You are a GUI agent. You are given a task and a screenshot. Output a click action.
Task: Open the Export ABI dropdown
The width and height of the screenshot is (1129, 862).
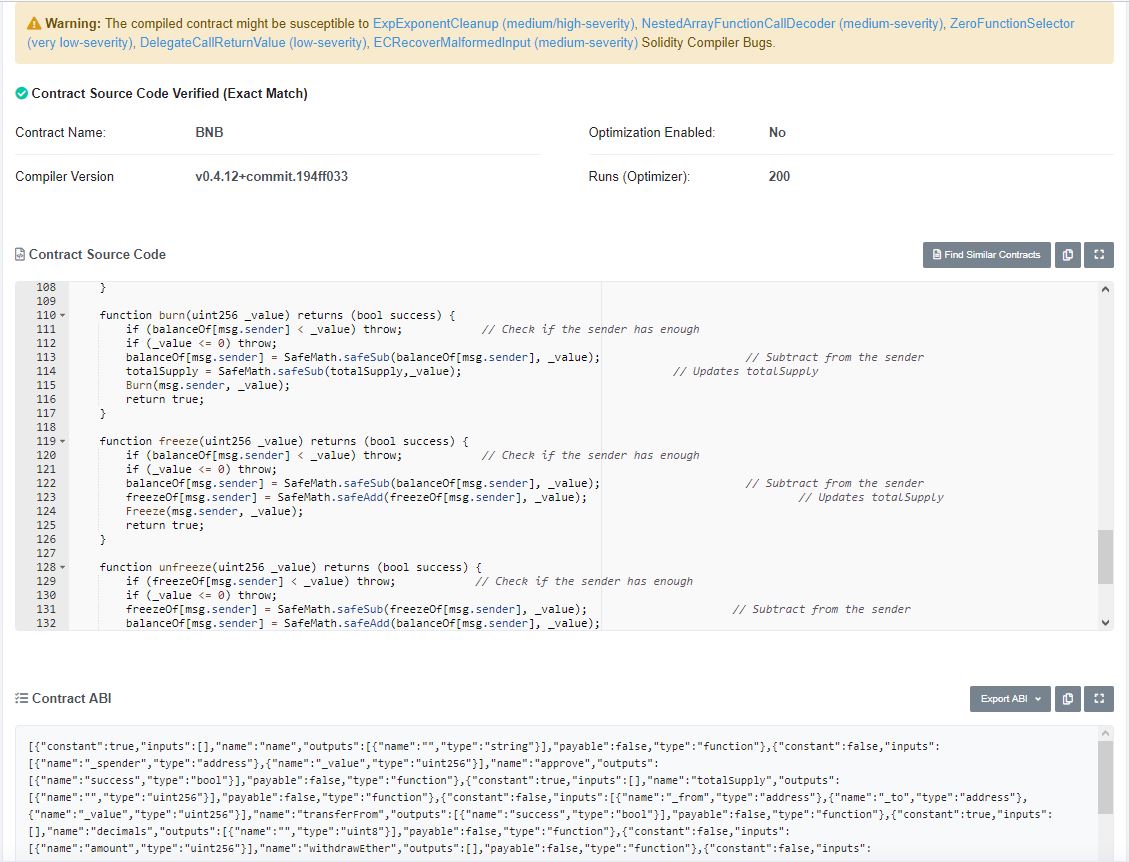point(1010,699)
